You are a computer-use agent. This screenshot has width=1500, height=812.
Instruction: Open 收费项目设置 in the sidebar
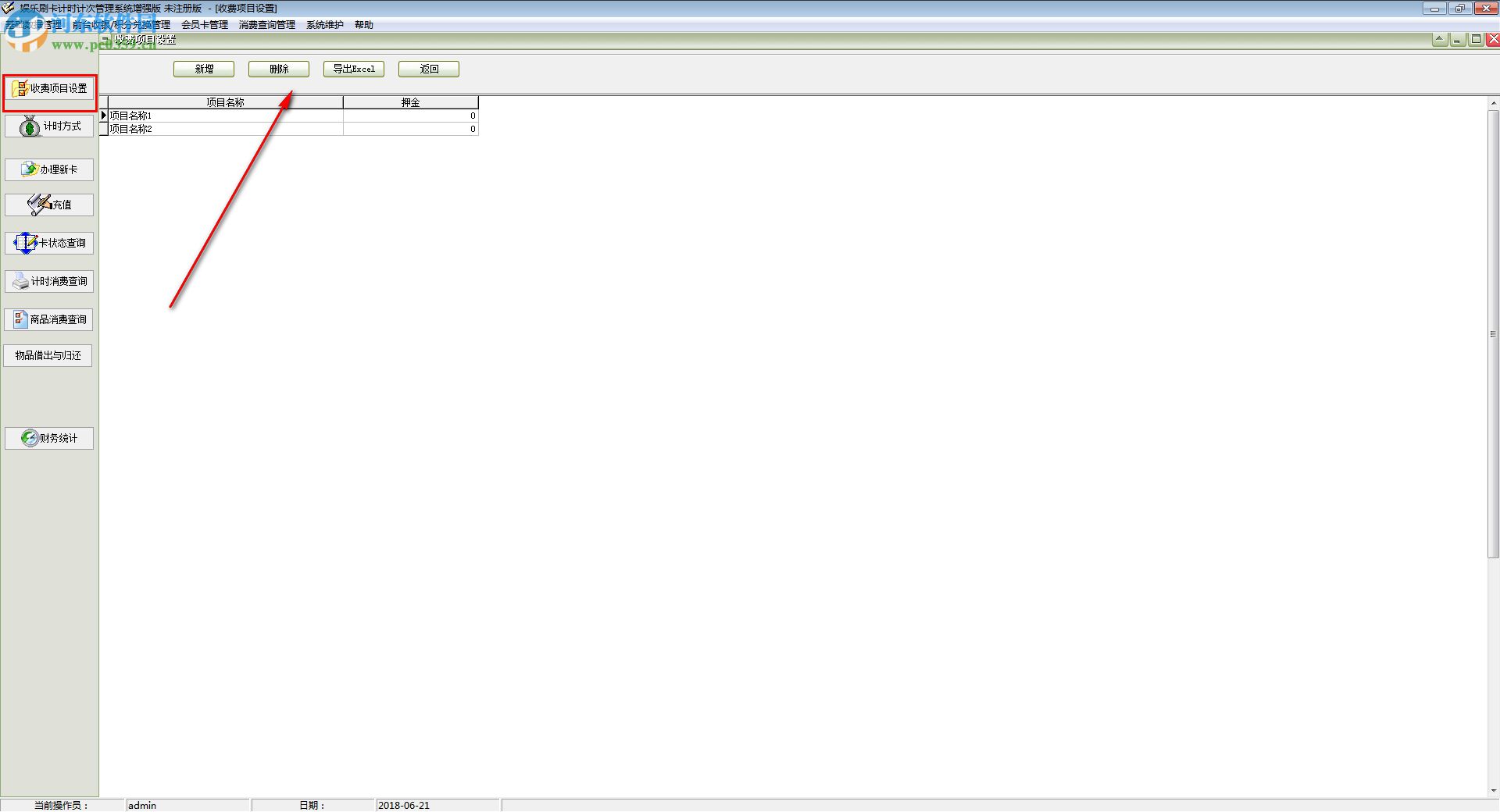(x=49, y=89)
